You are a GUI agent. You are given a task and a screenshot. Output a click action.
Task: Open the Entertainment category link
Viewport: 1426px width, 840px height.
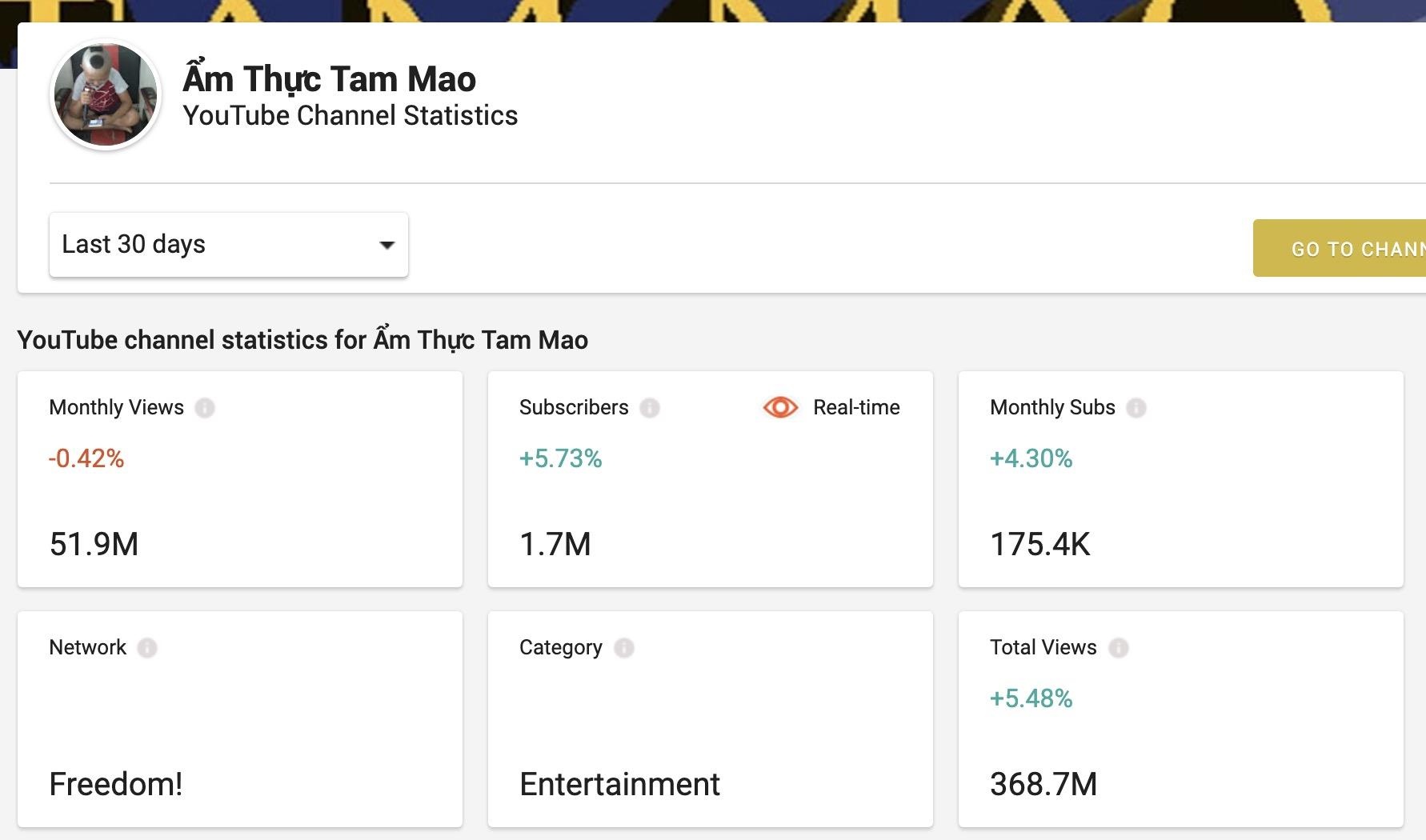pyautogui.click(x=619, y=784)
